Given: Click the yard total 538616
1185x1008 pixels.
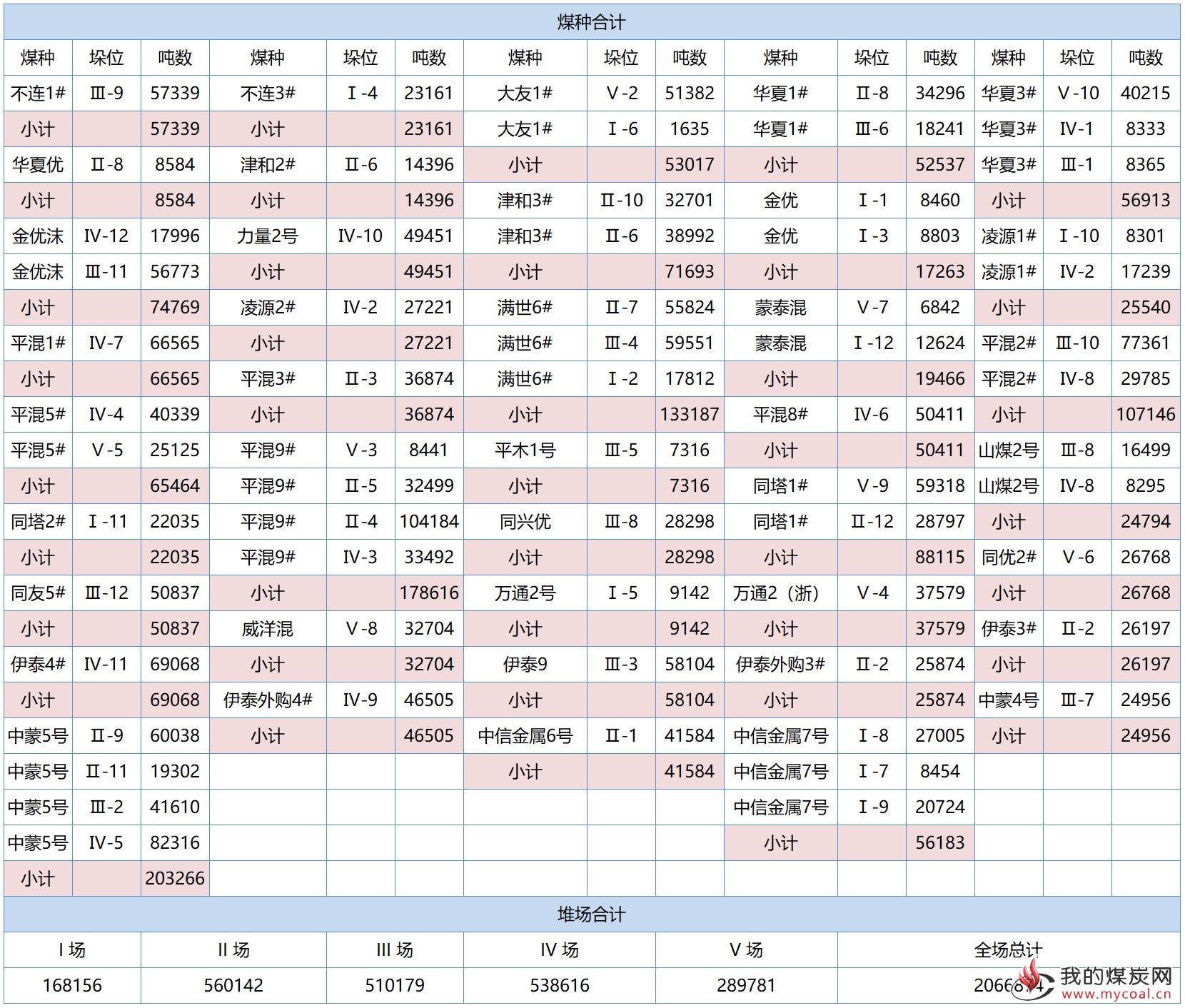Looking at the screenshot, I should (560, 986).
